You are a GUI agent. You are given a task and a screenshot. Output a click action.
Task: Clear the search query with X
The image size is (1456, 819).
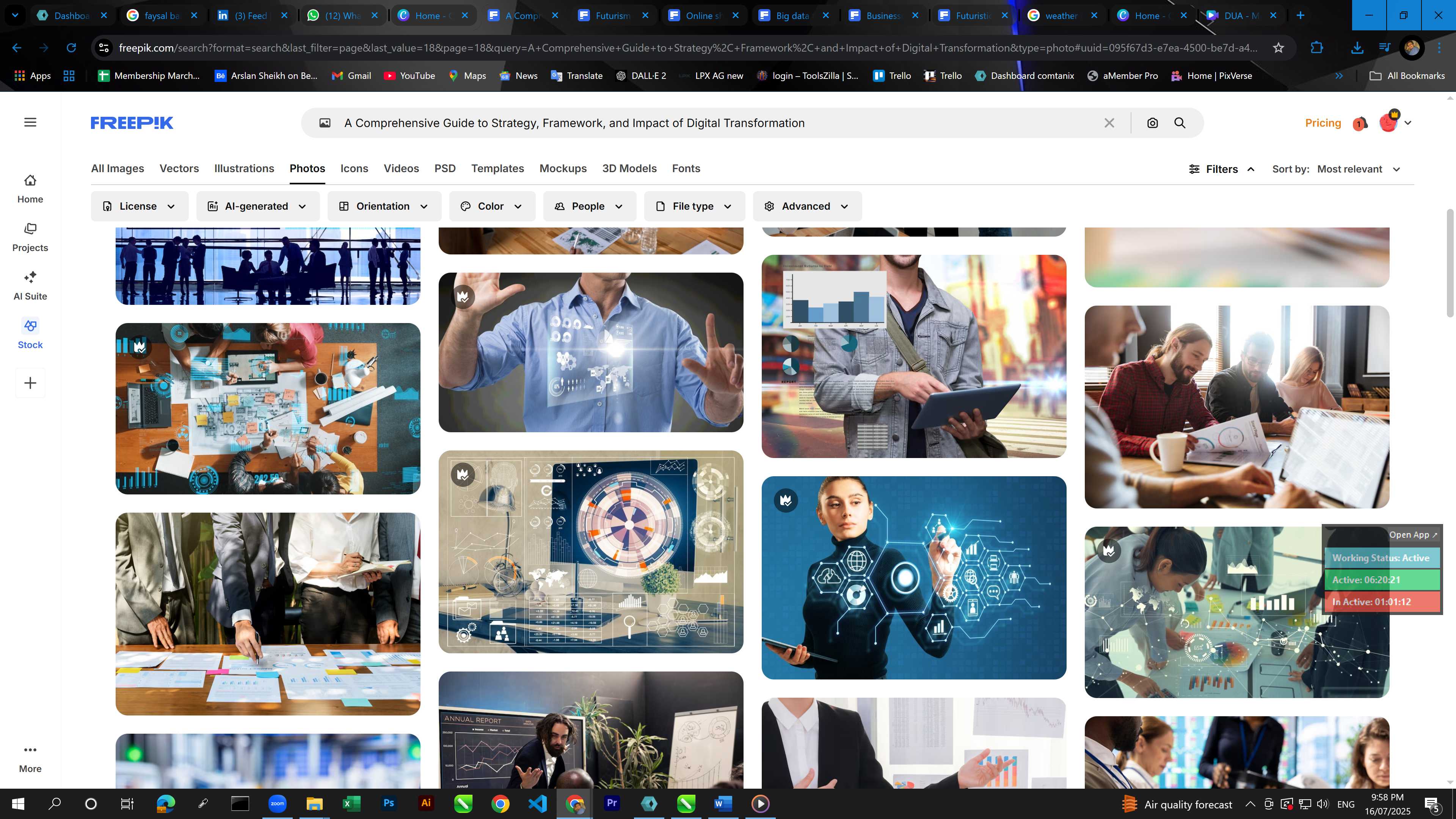(1109, 122)
